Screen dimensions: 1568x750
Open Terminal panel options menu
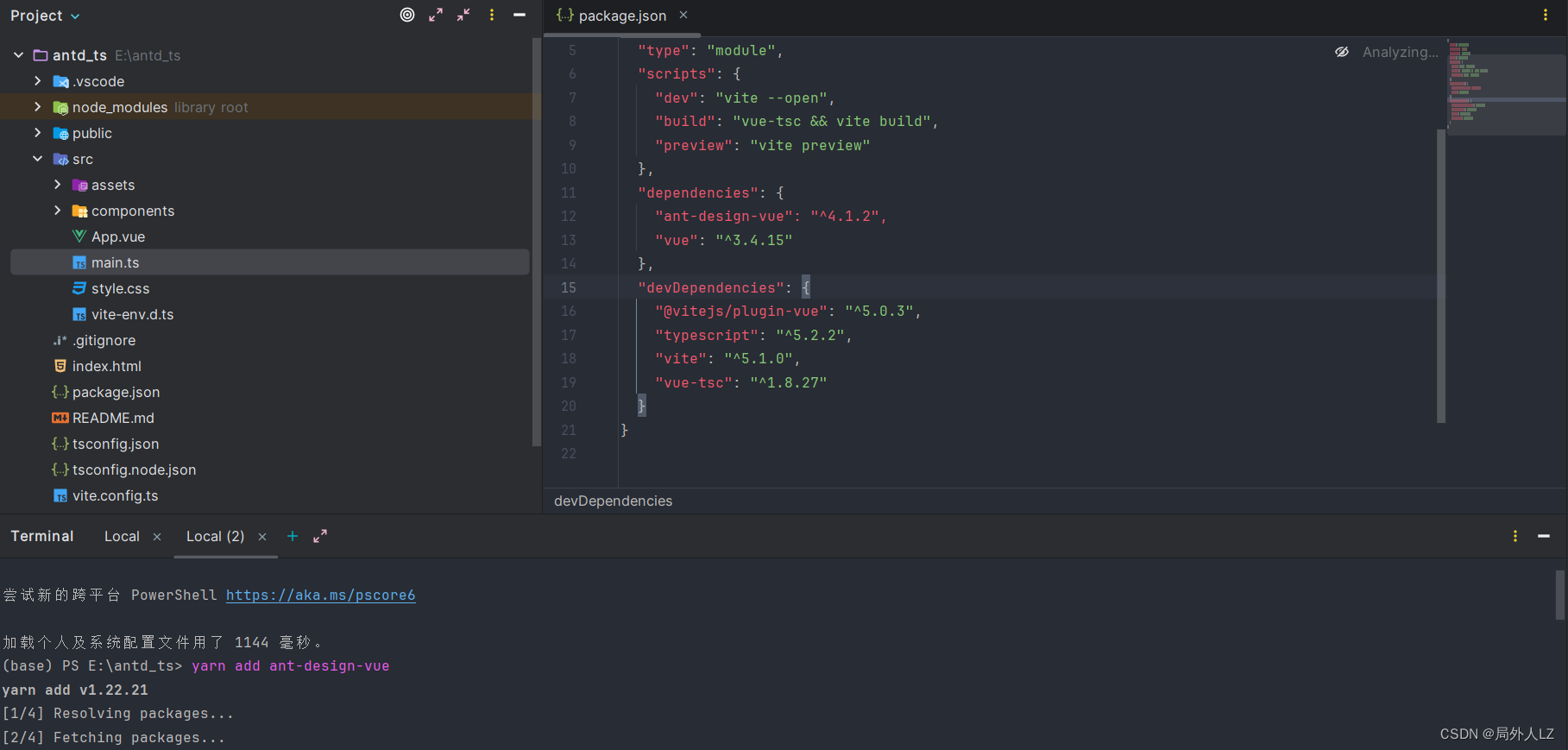[1515, 536]
